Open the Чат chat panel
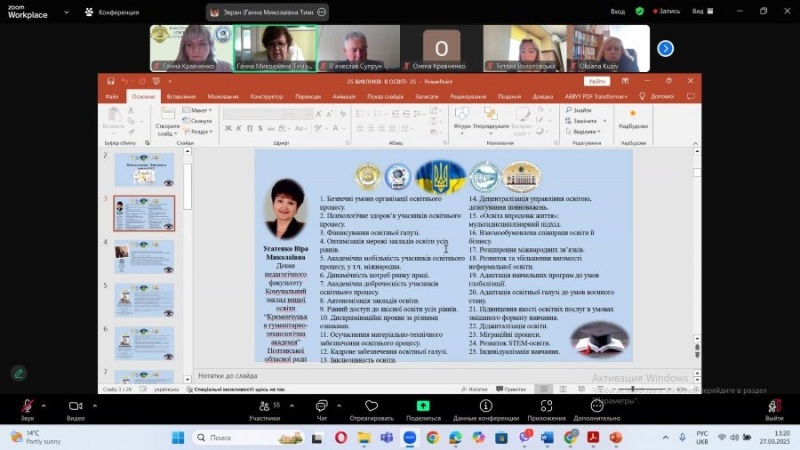The height and width of the screenshot is (450, 800). coord(322,406)
